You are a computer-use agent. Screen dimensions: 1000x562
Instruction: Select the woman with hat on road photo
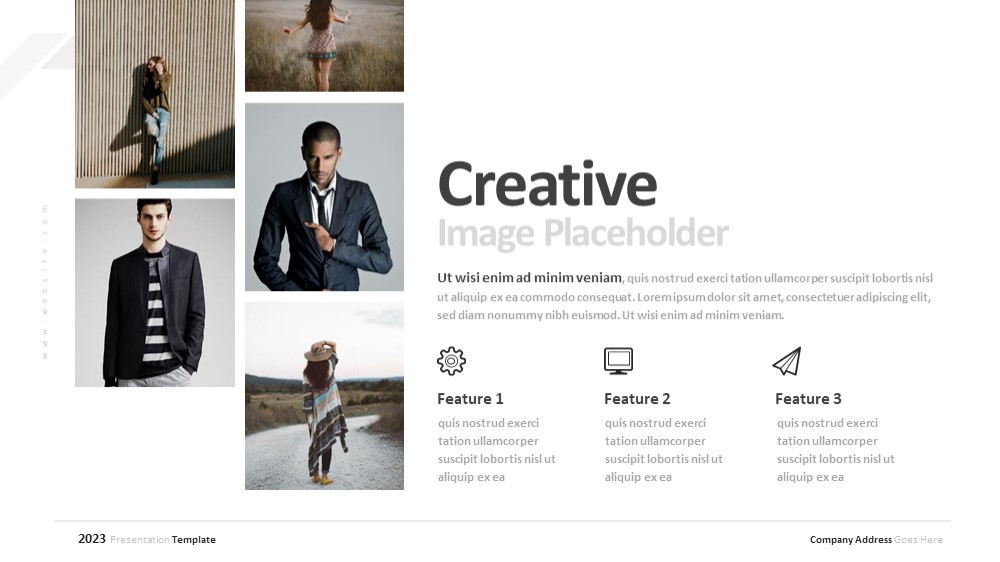tap(324, 396)
